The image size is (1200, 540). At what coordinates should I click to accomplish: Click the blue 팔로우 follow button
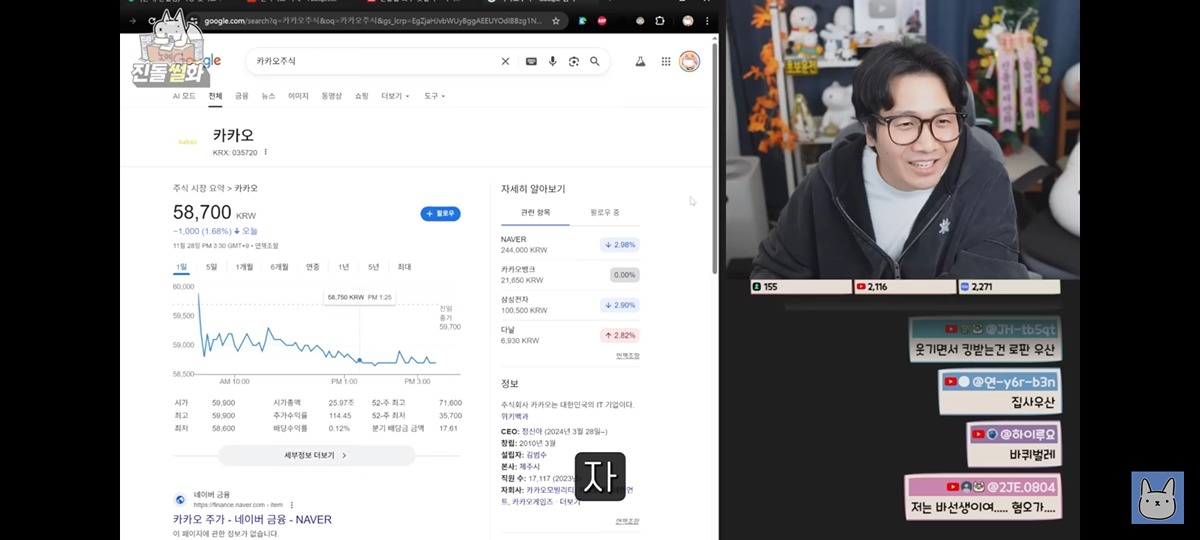[440, 213]
